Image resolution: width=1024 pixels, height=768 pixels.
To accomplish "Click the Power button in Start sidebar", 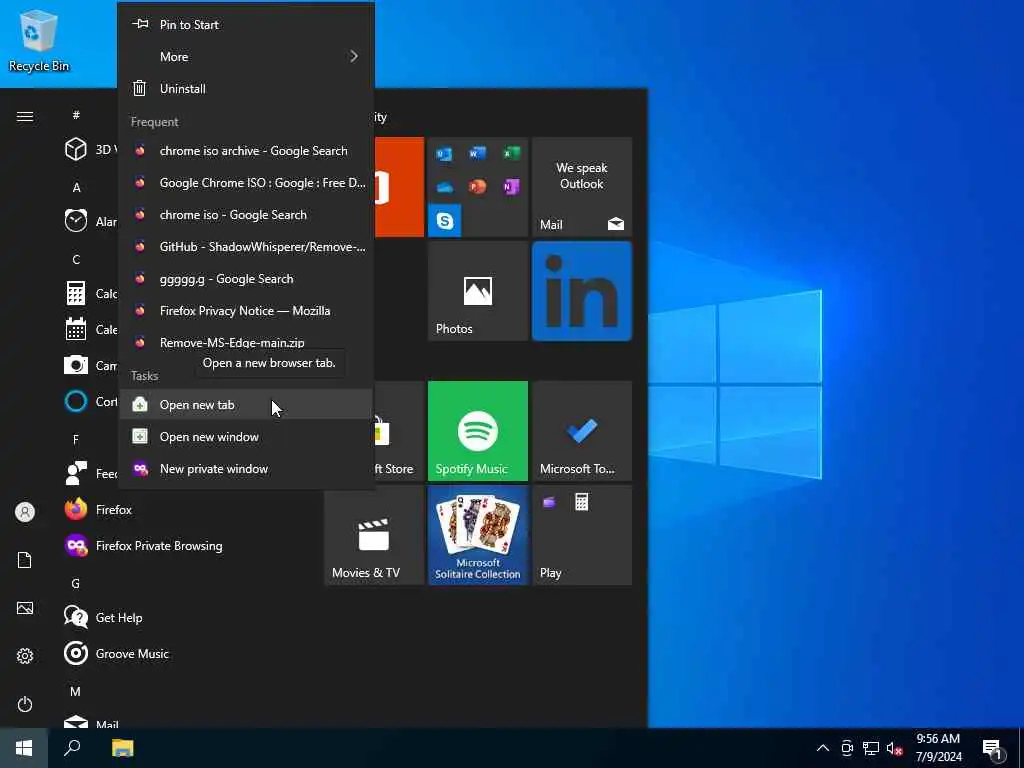I will 25,704.
